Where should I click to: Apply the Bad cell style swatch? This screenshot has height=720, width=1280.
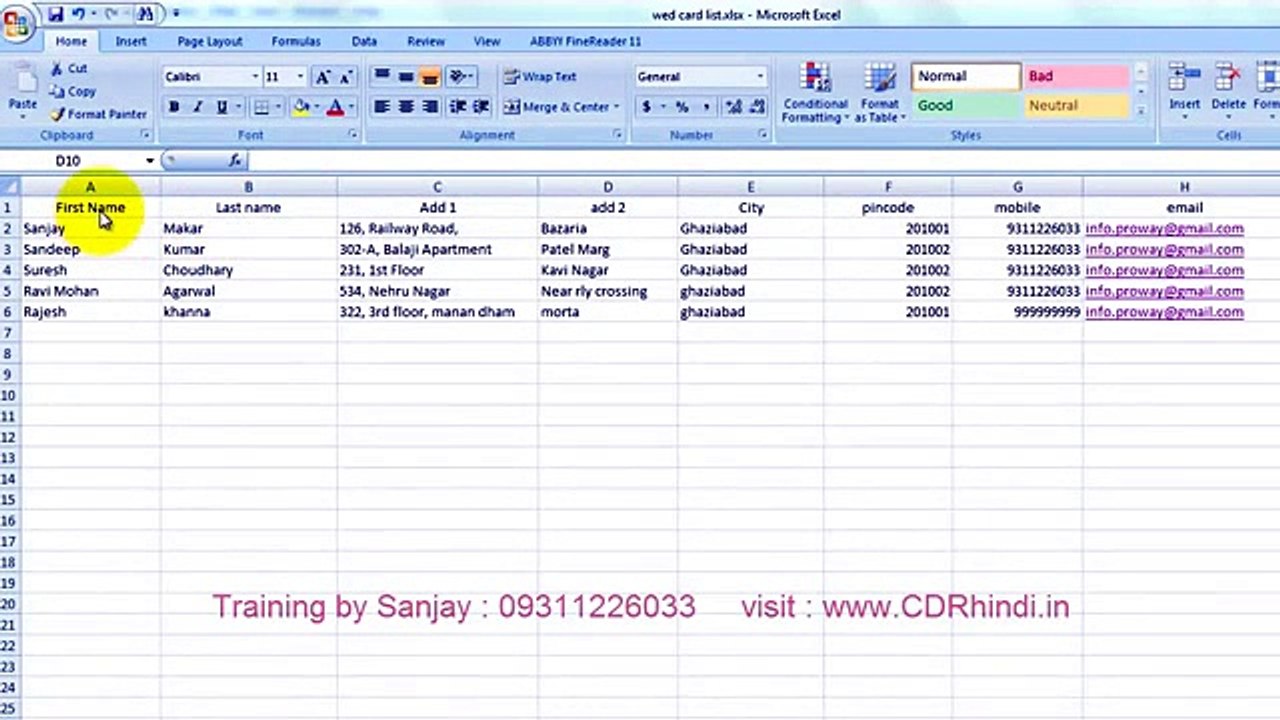pos(1078,76)
